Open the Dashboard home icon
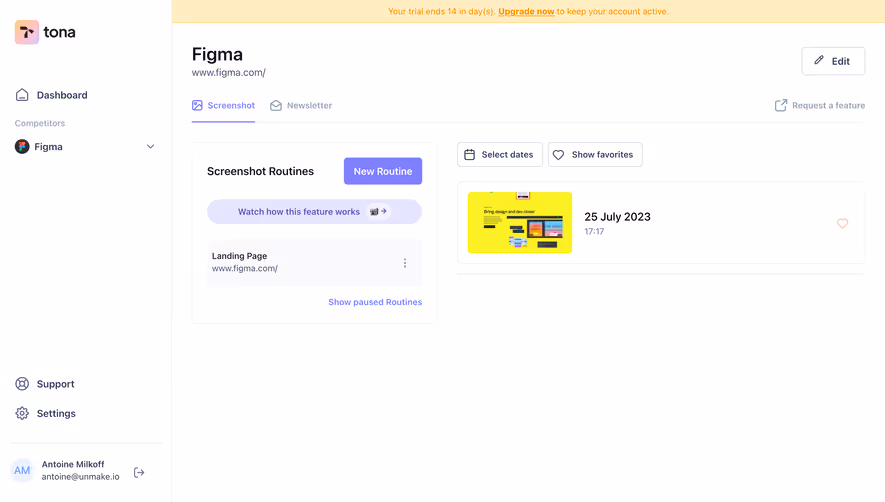Screen dimensions: 885x502 coord(22,95)
